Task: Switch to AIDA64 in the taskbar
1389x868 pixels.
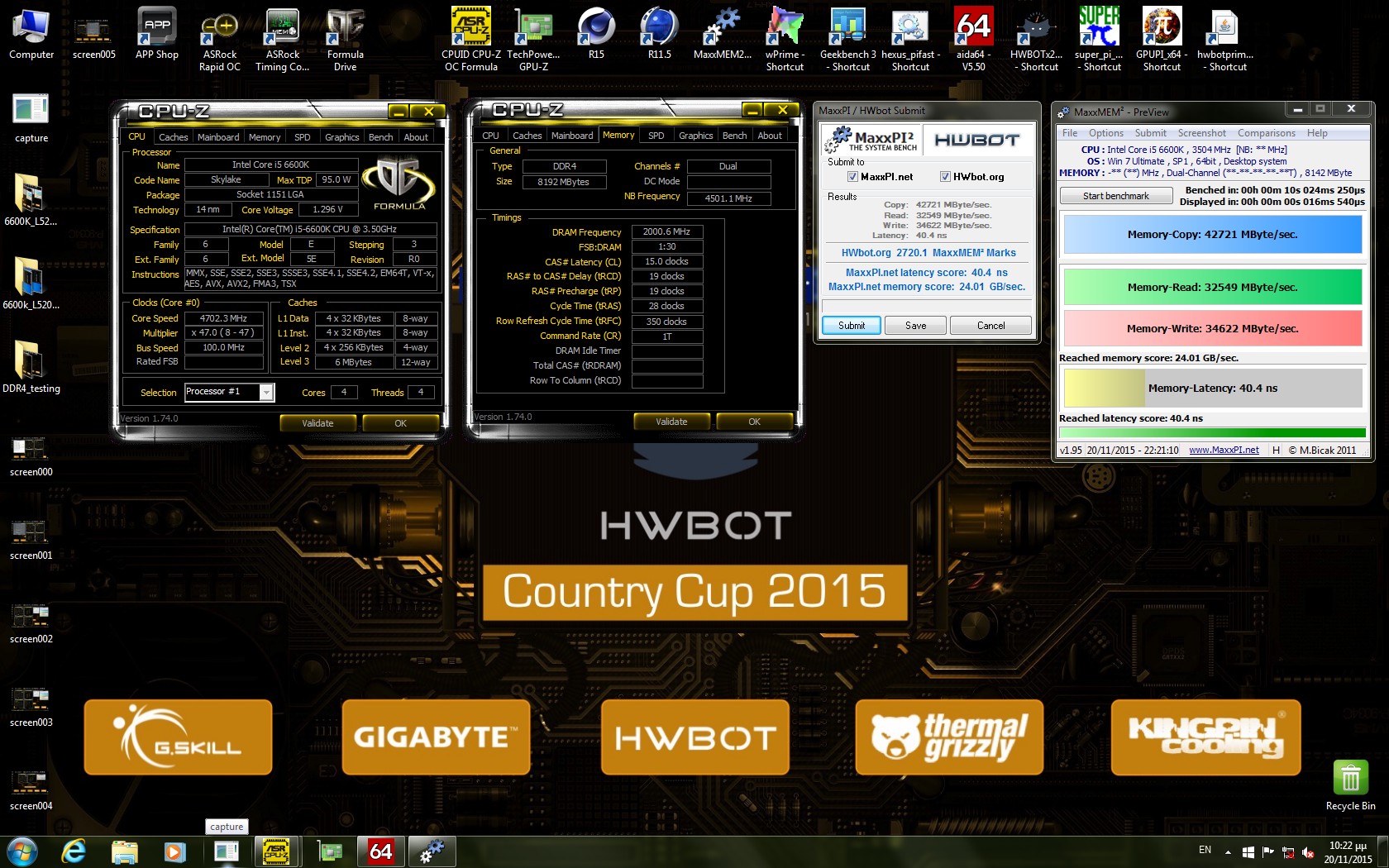Action: 381,851
